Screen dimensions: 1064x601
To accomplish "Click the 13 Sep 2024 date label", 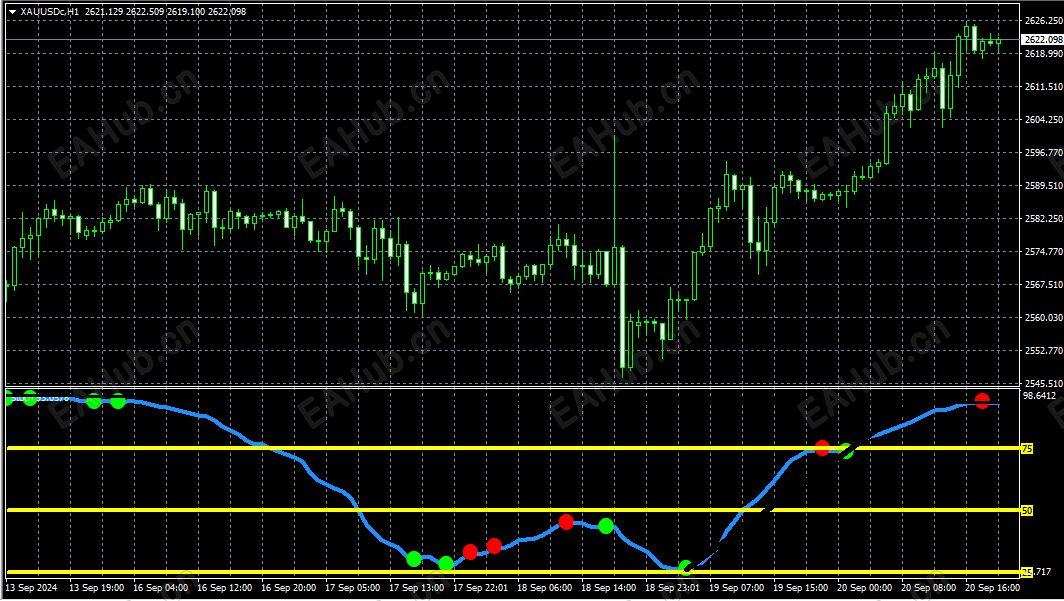I will point(31,587).
